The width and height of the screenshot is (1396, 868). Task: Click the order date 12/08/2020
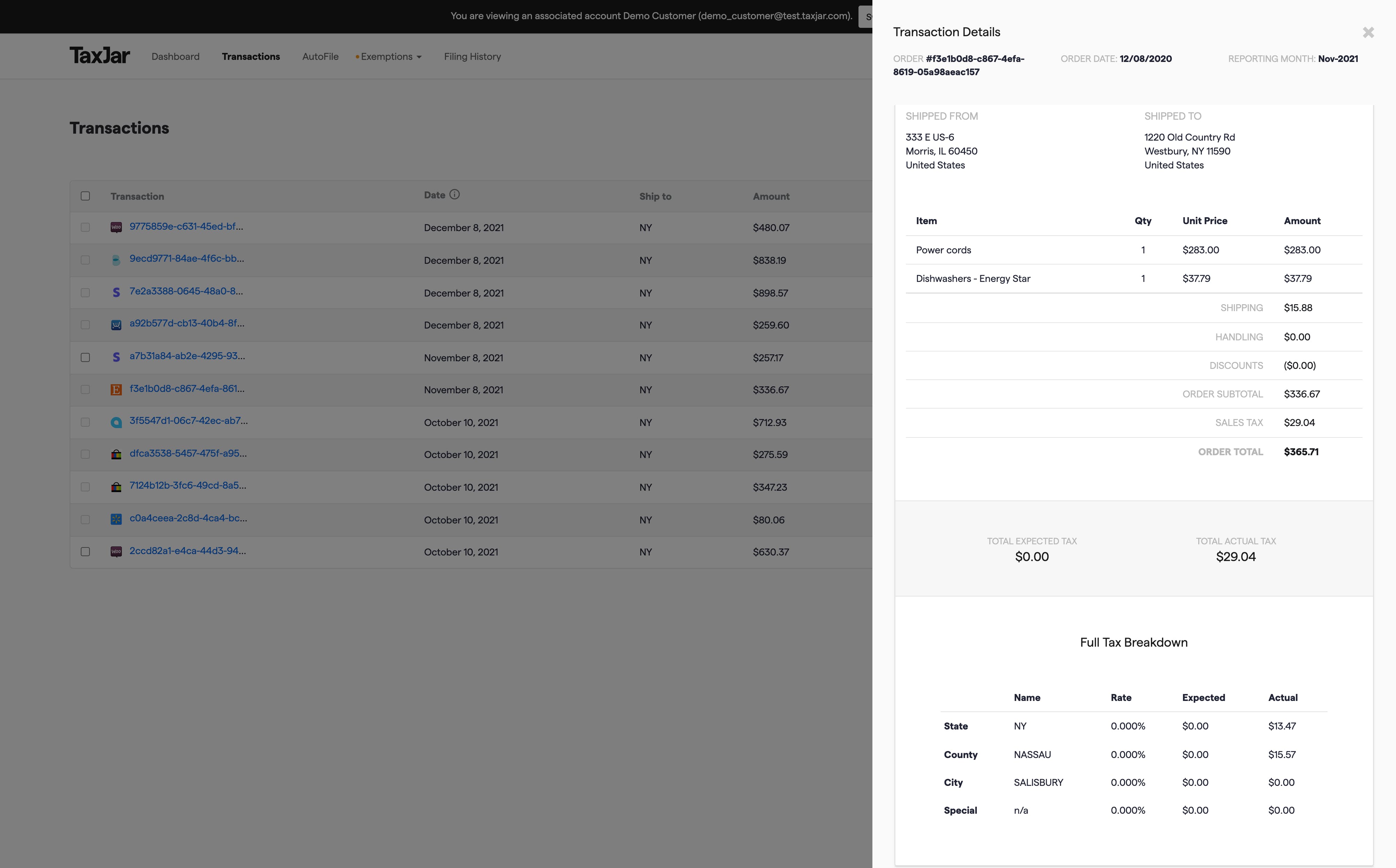pyautogui.click(x=1145, y=58)
